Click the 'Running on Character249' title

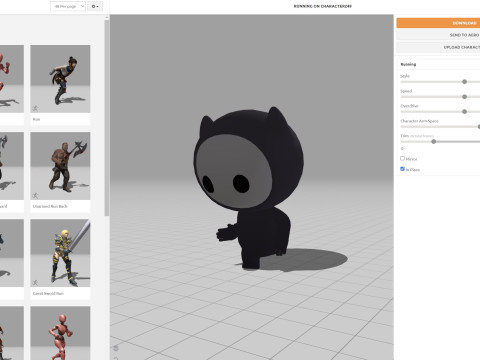322,6
